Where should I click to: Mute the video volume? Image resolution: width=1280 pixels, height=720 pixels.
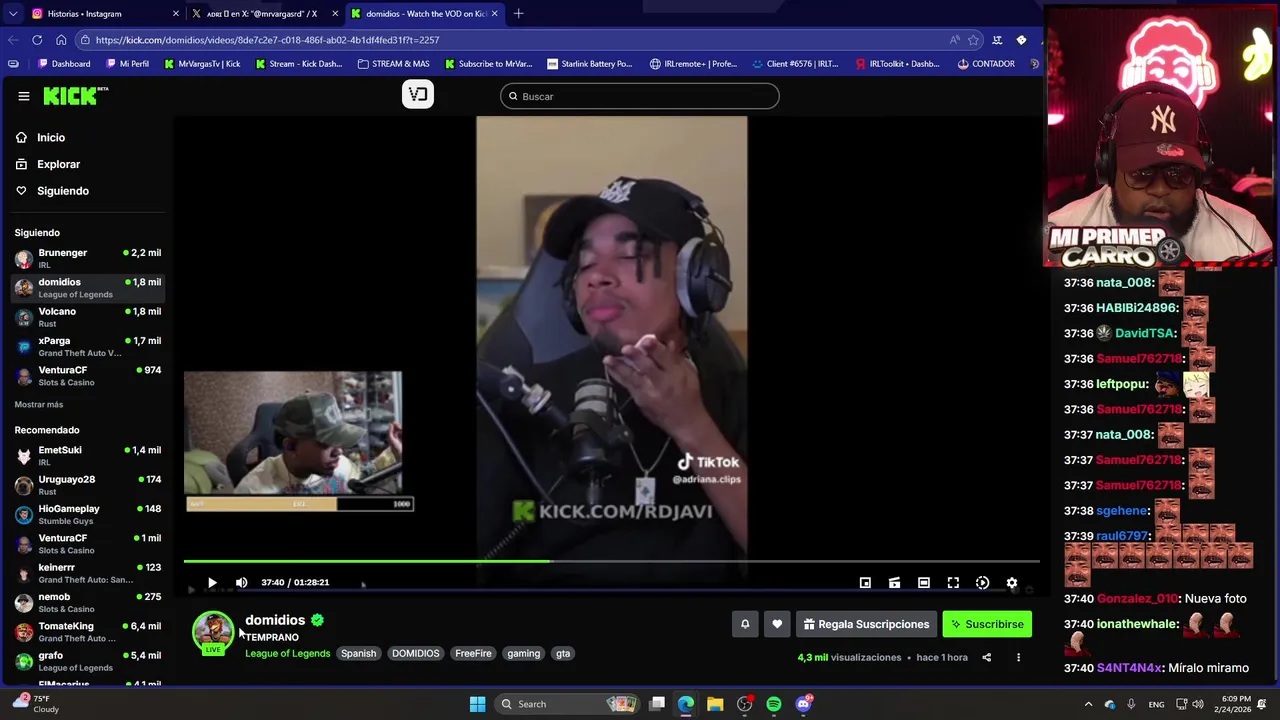click(x=241, y=582)
